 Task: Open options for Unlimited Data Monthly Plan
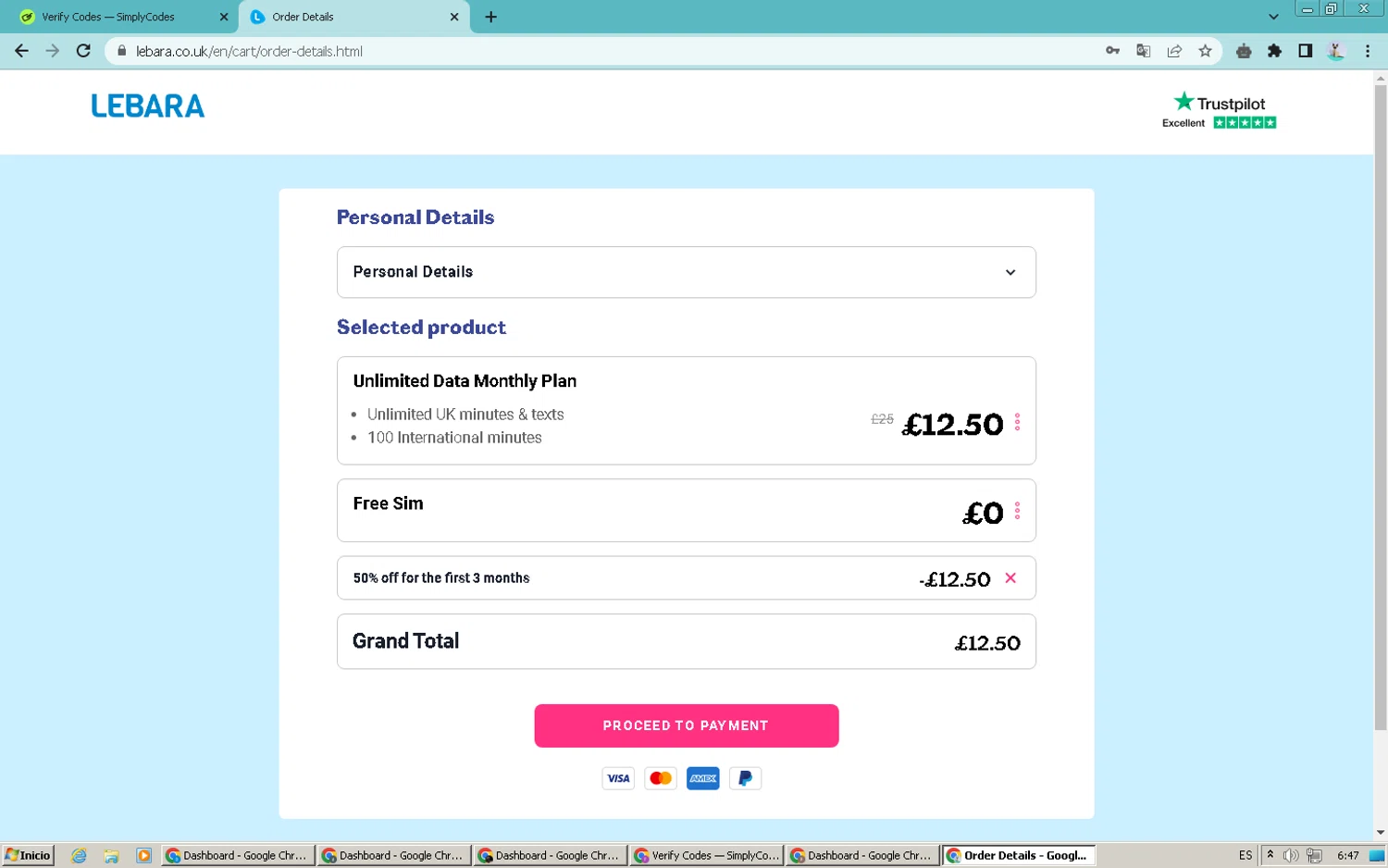(x=1017, y=422)
